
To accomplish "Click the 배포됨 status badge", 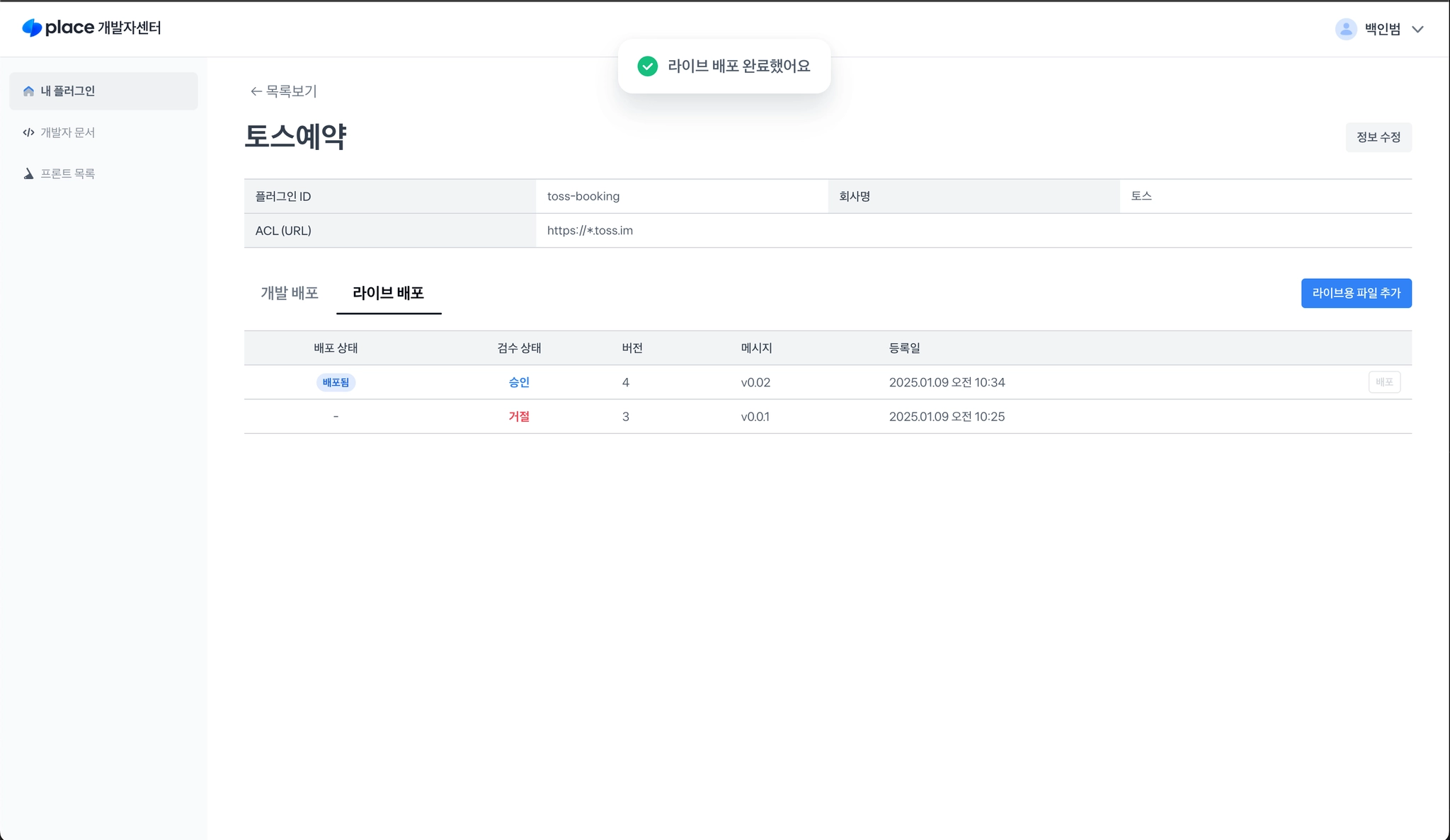I will pos(336,382).
